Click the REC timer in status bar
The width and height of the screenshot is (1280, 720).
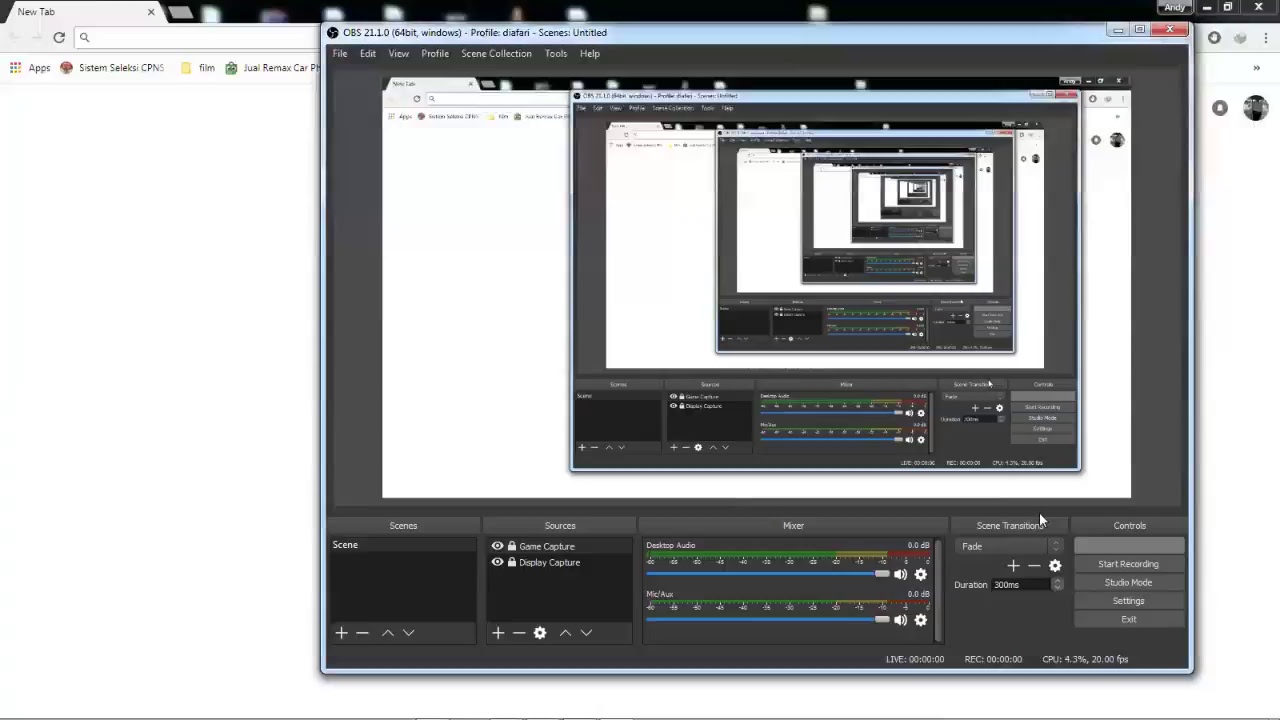click(x=993, y=660)
